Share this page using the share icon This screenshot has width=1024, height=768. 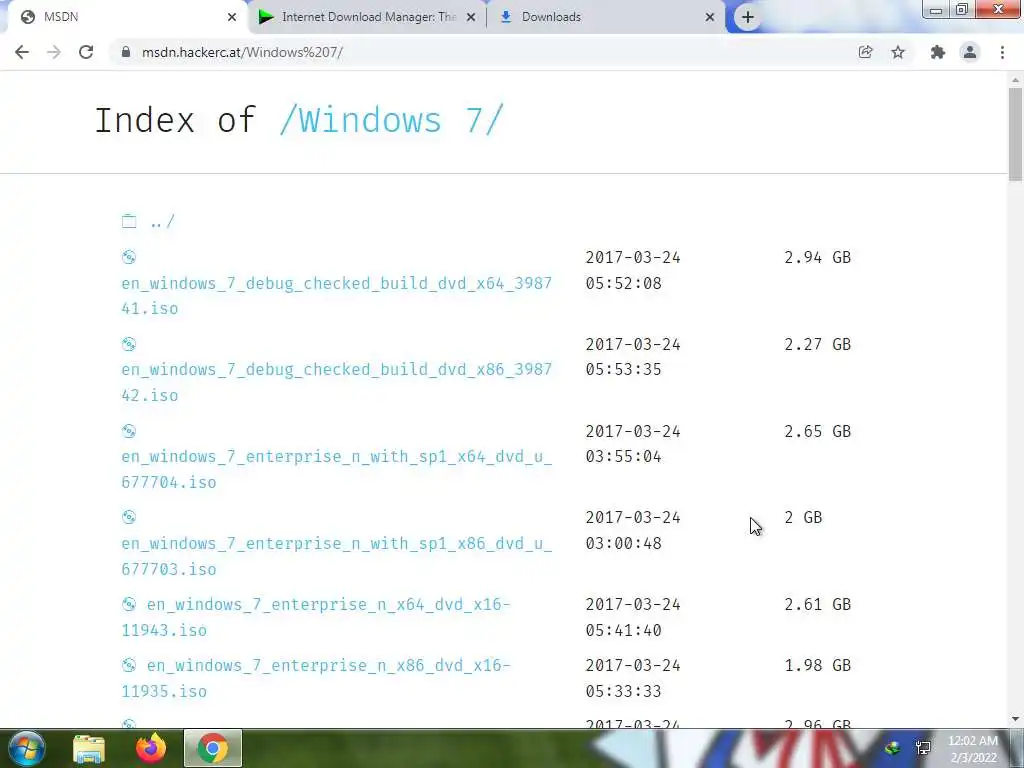pyautogui.click(x=865, y=52)
